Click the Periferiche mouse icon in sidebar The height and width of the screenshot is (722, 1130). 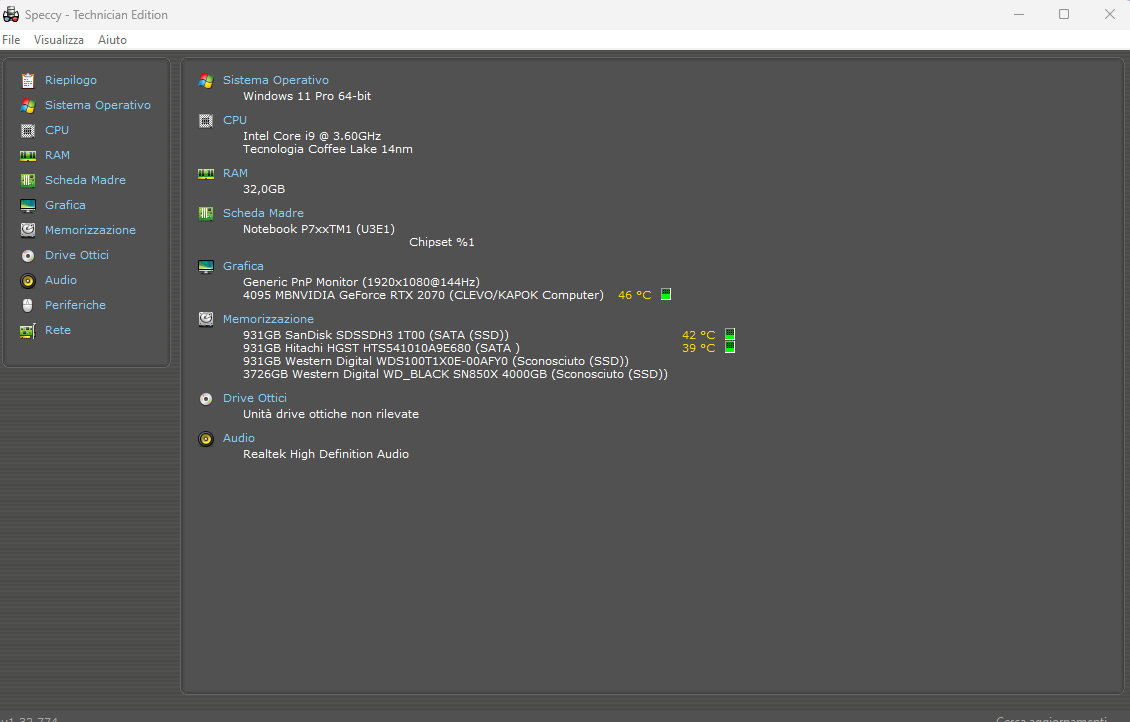(x=27, y=306)
